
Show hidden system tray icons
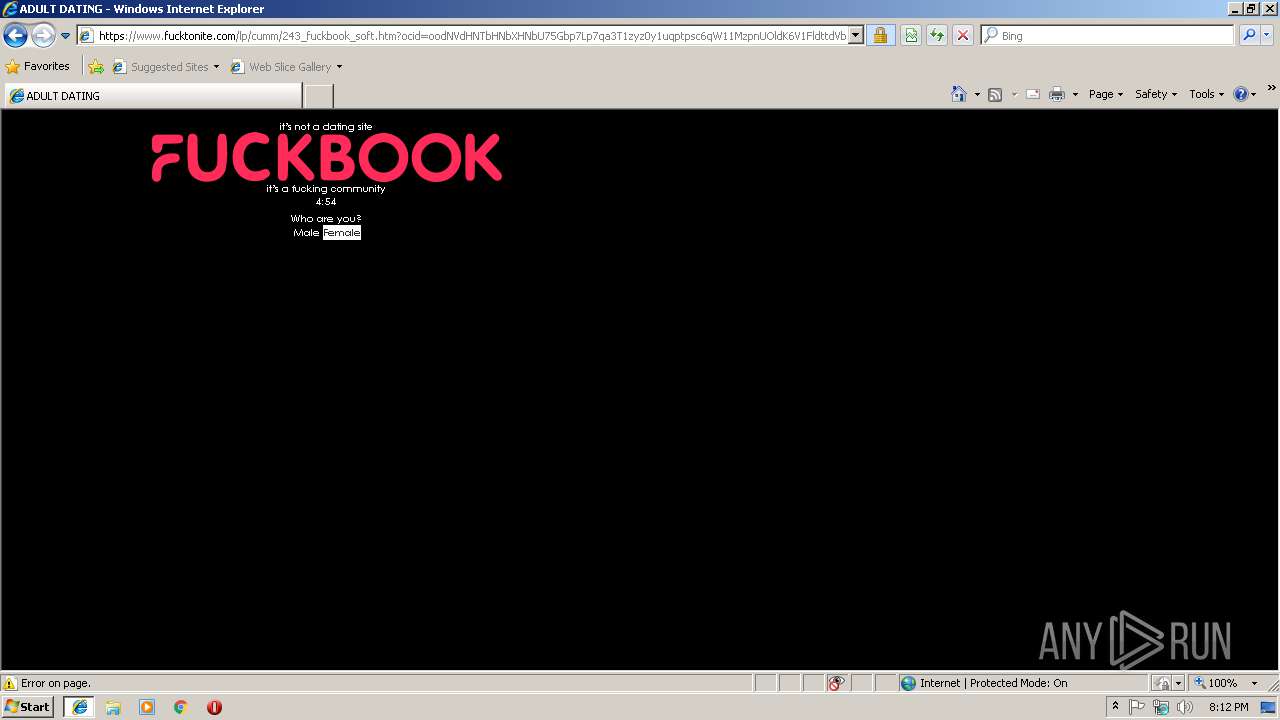click(x=1116, y=707)
